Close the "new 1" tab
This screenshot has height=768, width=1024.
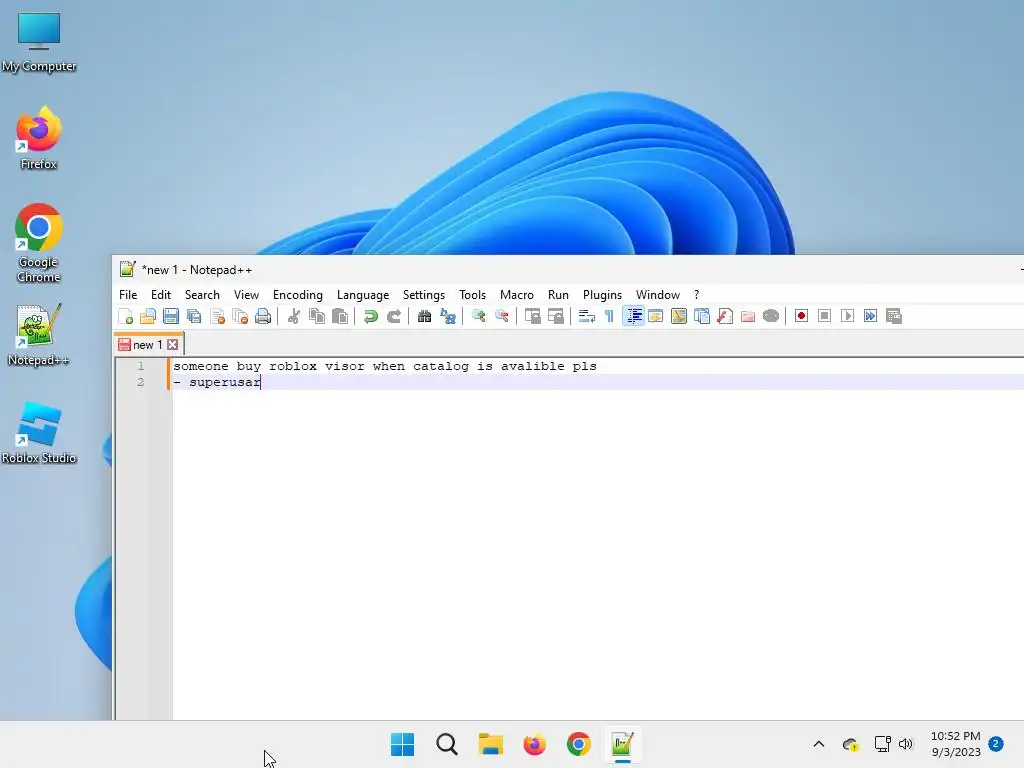coord(172,345)
